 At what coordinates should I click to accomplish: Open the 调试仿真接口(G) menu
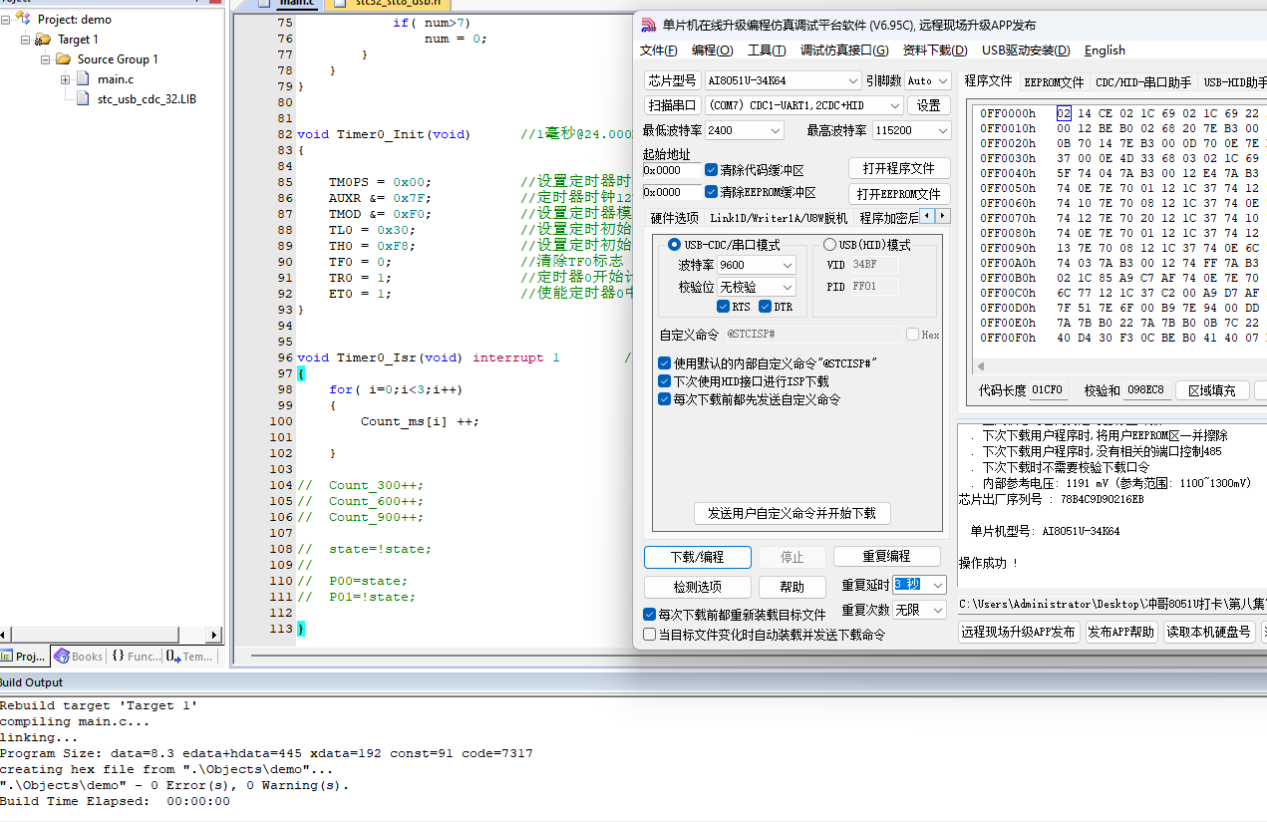click(x=844, y=50)
